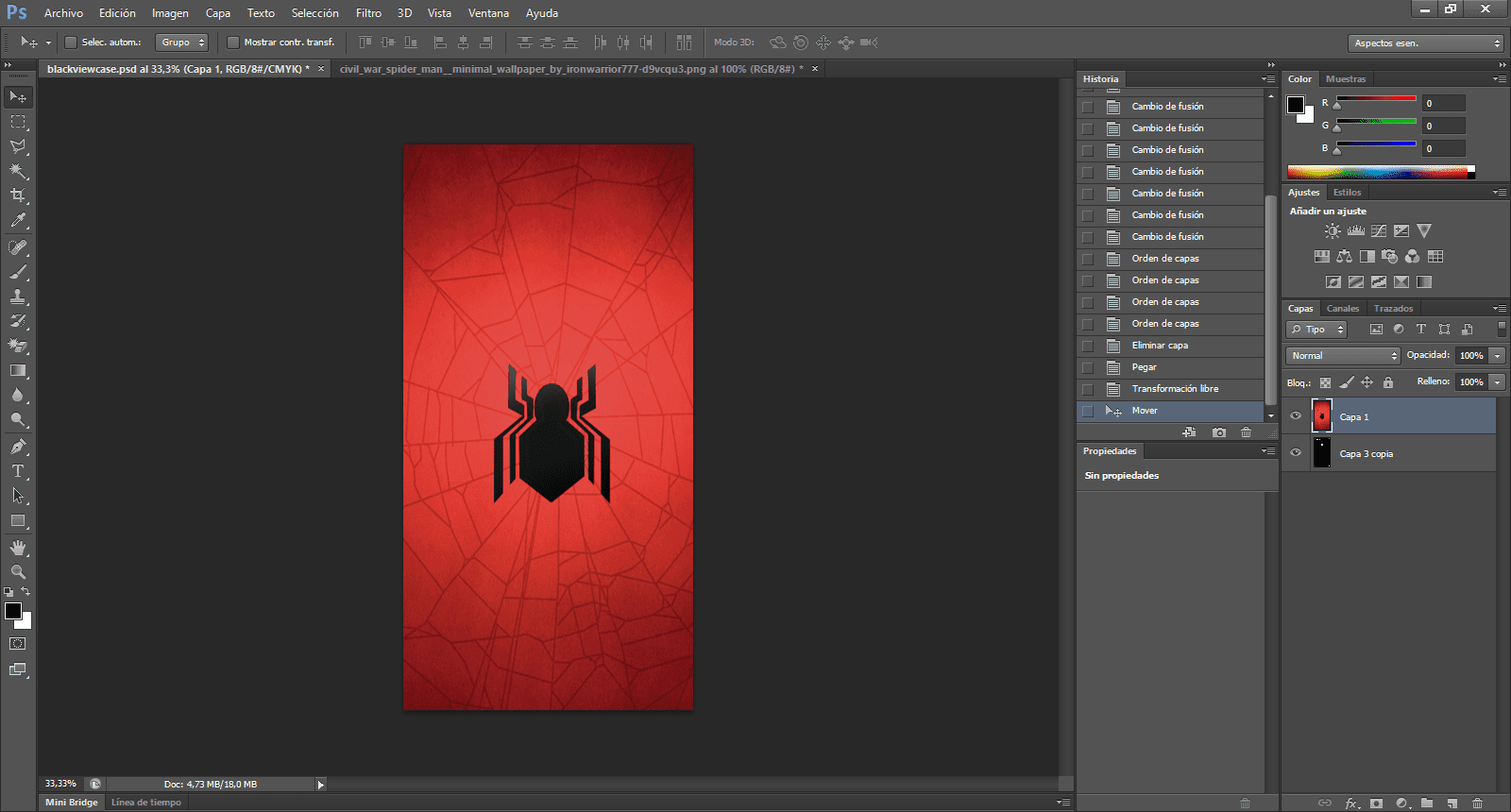Select the Zoom tool
This screenshot has height=812, width=1511.
point(18,572)
